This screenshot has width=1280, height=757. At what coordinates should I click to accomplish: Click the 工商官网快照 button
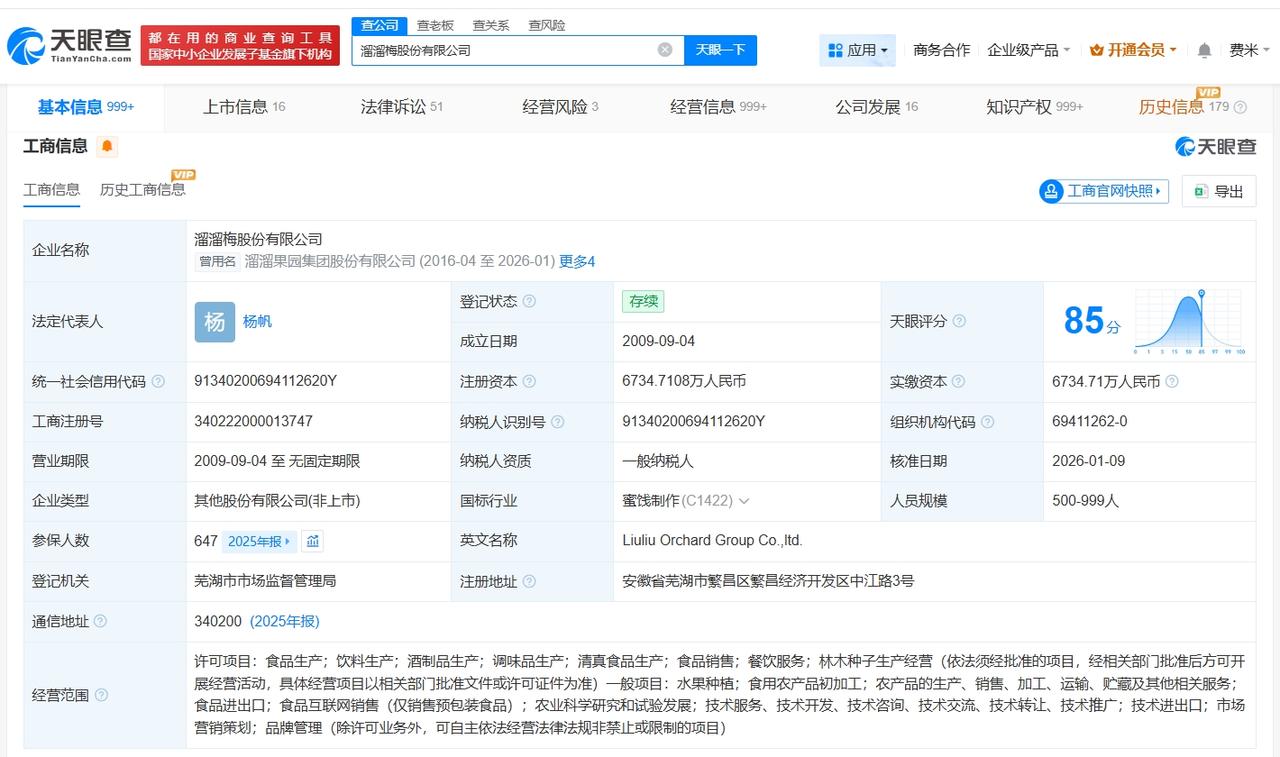pos(1105,191)
